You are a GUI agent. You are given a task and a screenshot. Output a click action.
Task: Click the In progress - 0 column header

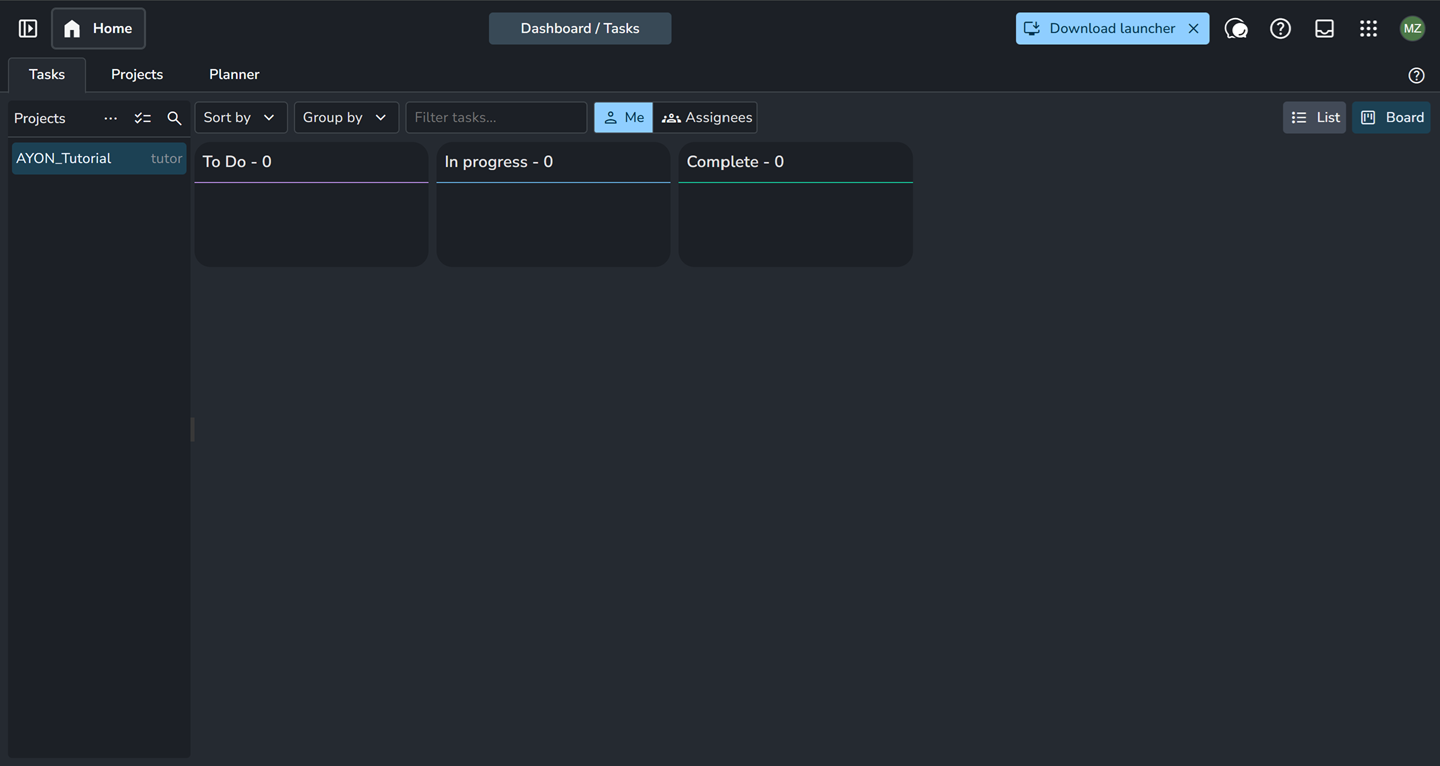click(x=553, y=162)
